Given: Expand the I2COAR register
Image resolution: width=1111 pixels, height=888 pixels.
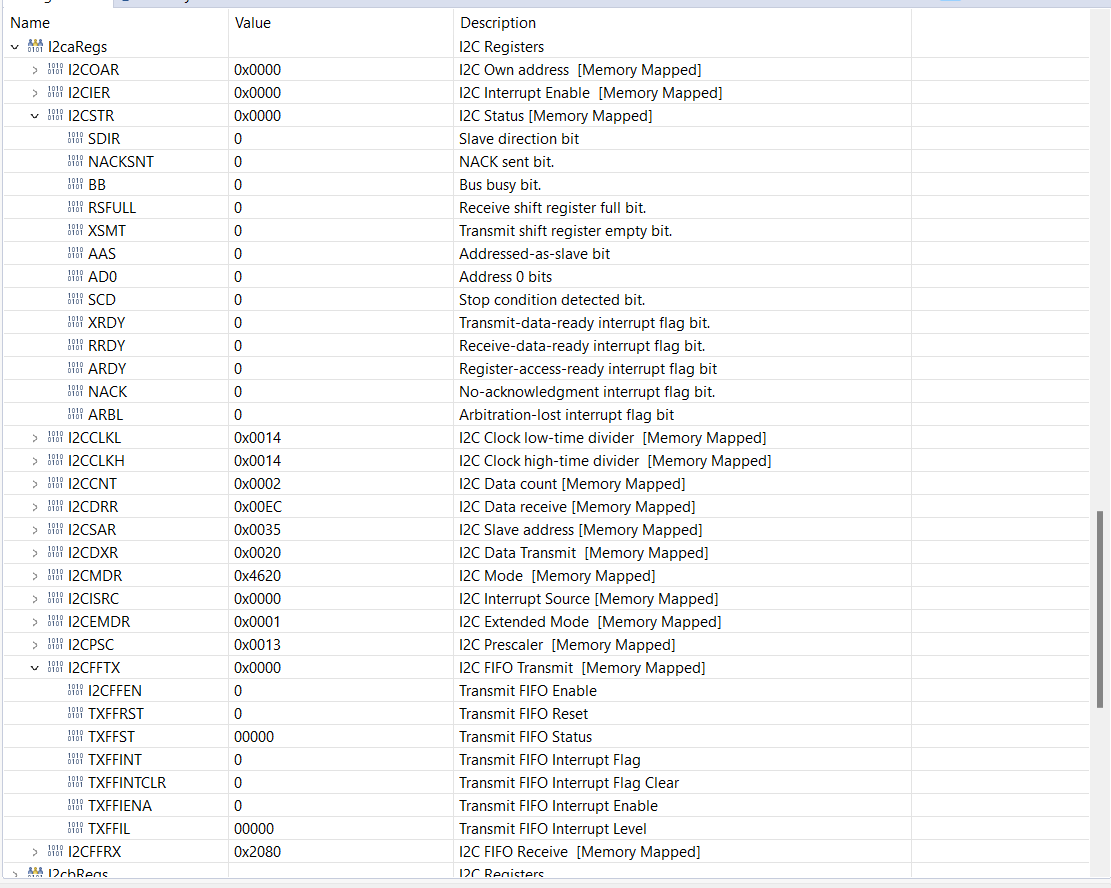Looking at the screenshot, I should click(x=35, y=70).
